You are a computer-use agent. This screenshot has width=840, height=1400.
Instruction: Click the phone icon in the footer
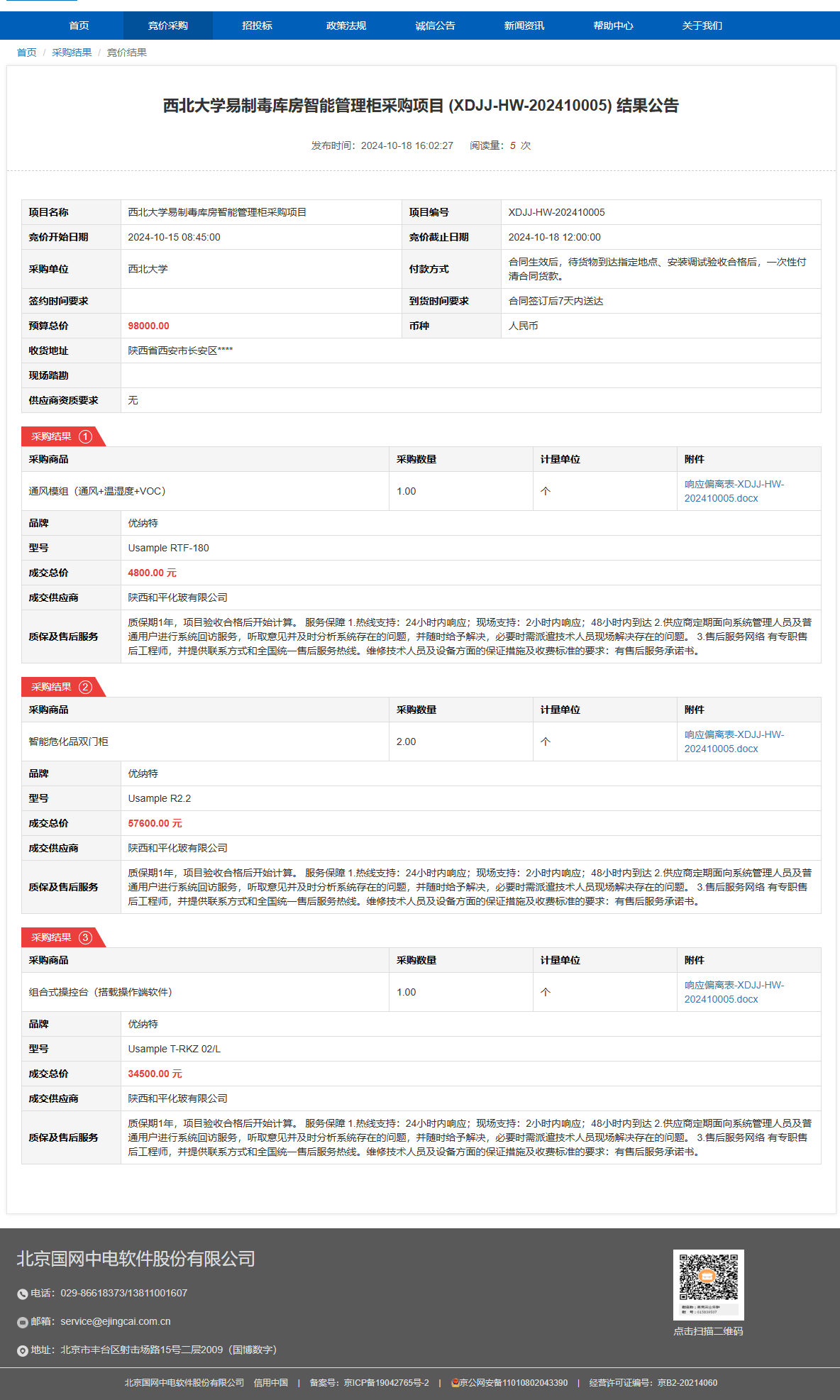(23, 1294)
